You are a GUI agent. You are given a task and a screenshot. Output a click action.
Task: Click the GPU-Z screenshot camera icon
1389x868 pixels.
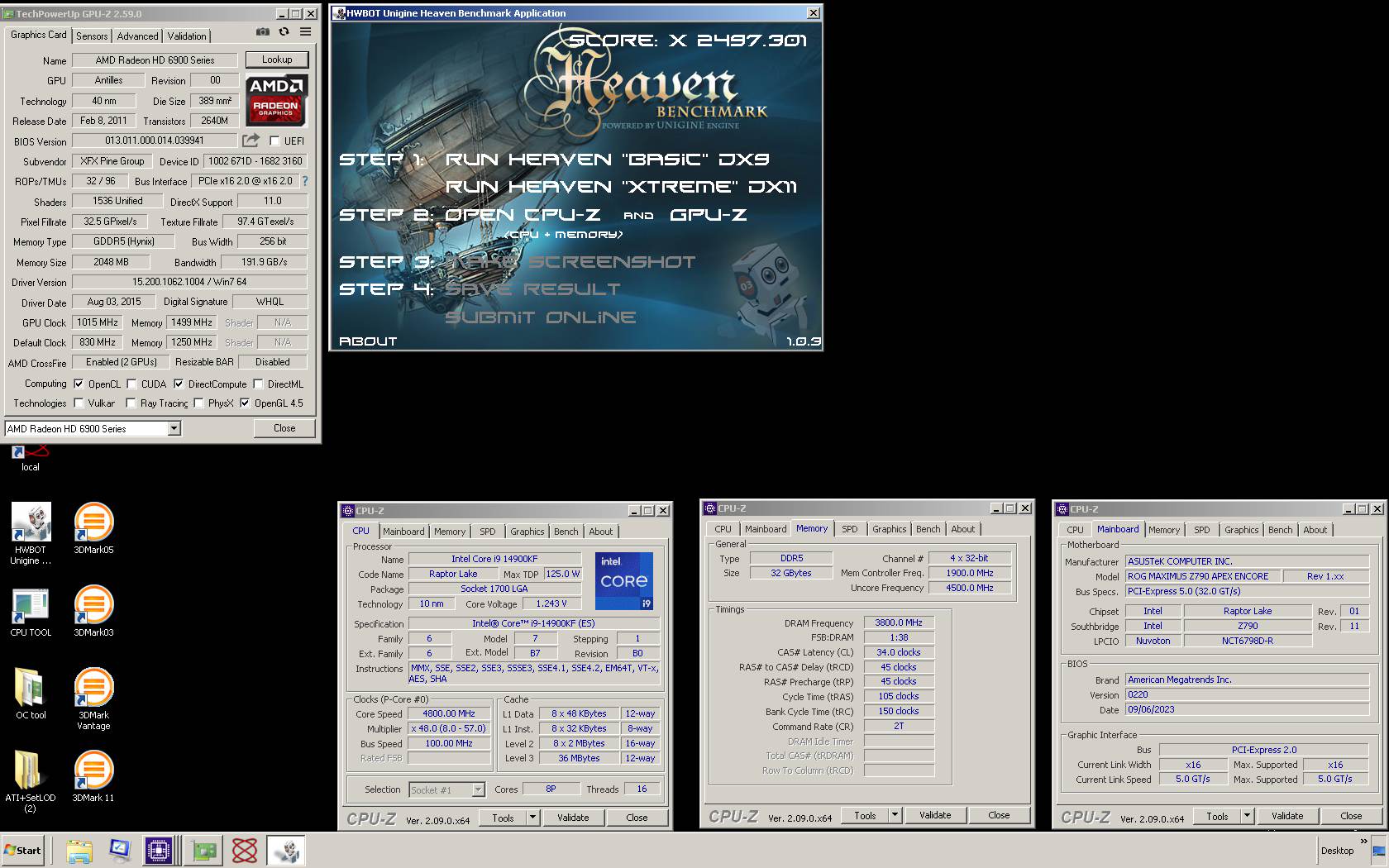tap(262, 32)
